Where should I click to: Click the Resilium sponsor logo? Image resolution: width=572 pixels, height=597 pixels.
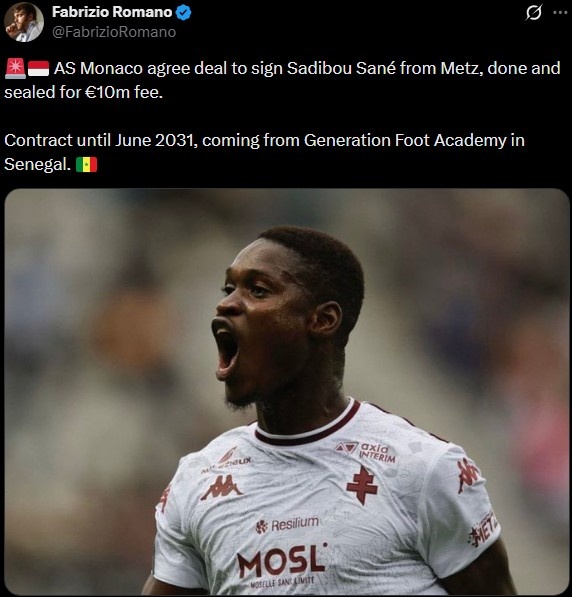tap(287, 525)
